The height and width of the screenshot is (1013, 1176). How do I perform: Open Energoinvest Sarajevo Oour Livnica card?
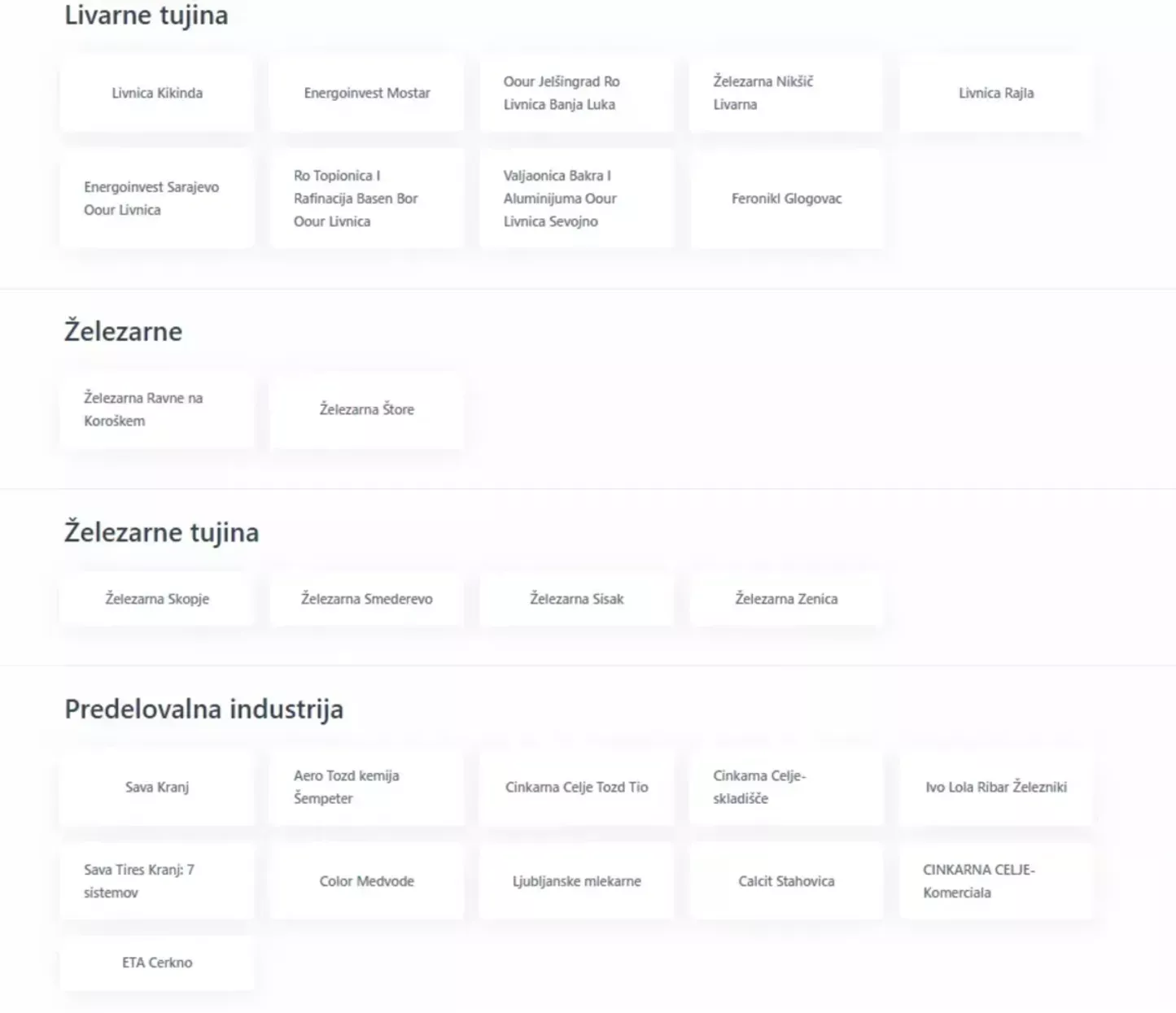[157, 199]
